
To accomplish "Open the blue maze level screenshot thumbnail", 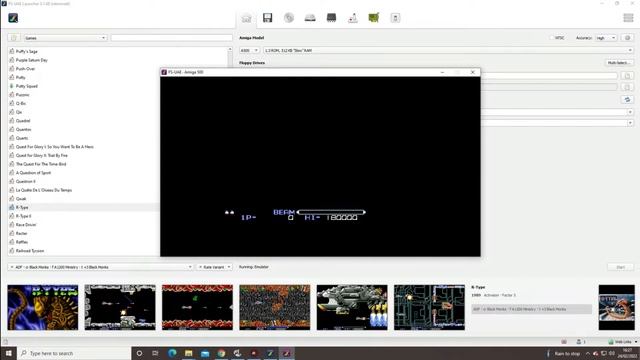I will click(x=429, y=307).
